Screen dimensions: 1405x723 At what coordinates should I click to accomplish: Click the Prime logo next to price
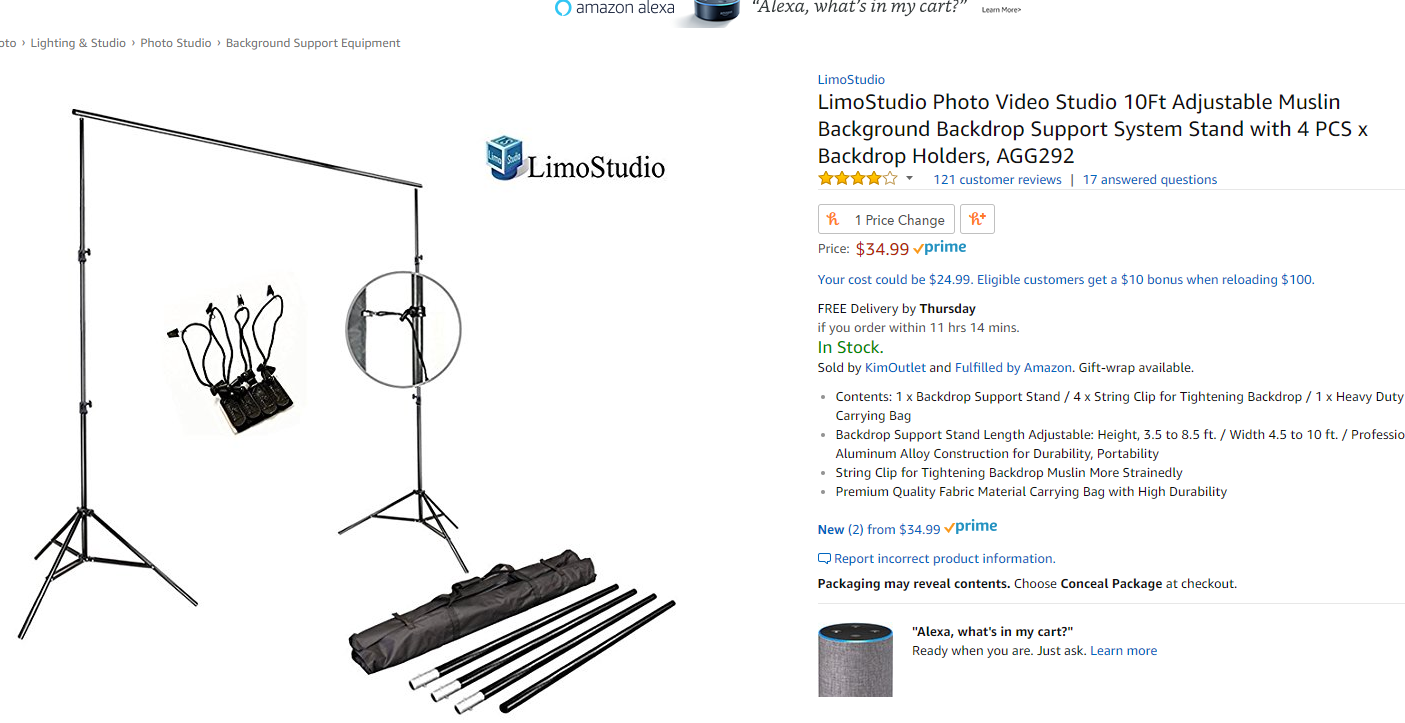(x=940, y=248)
